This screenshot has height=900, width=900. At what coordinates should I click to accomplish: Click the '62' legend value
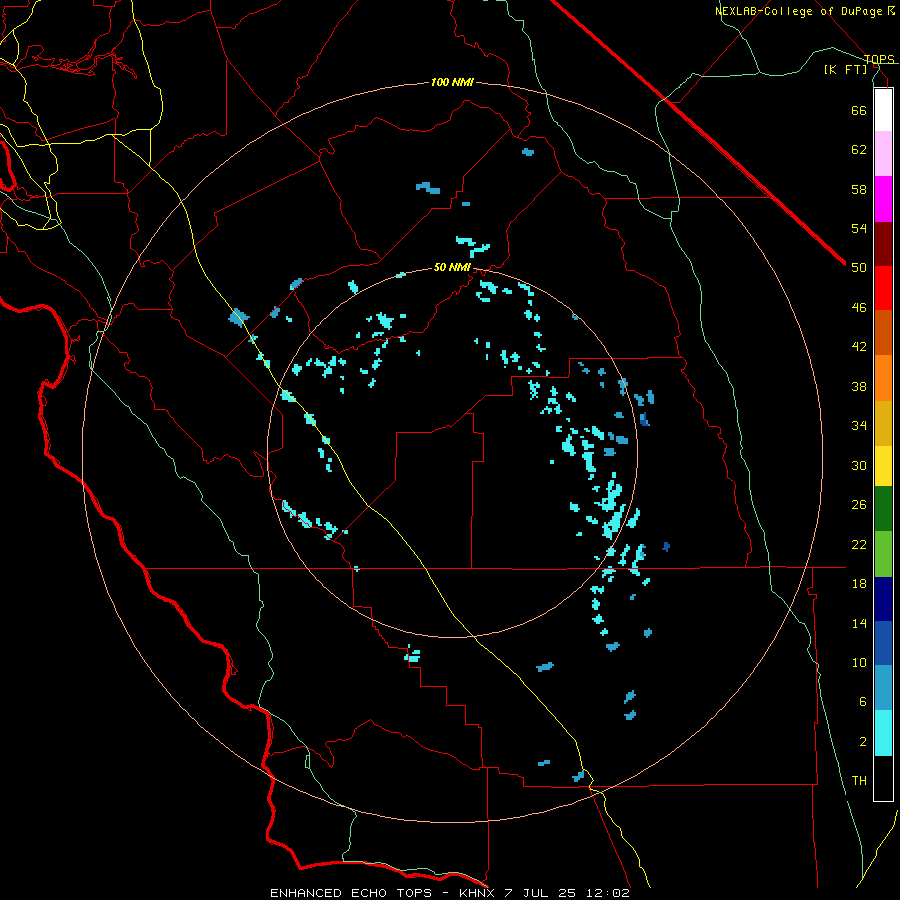(859, 150)
